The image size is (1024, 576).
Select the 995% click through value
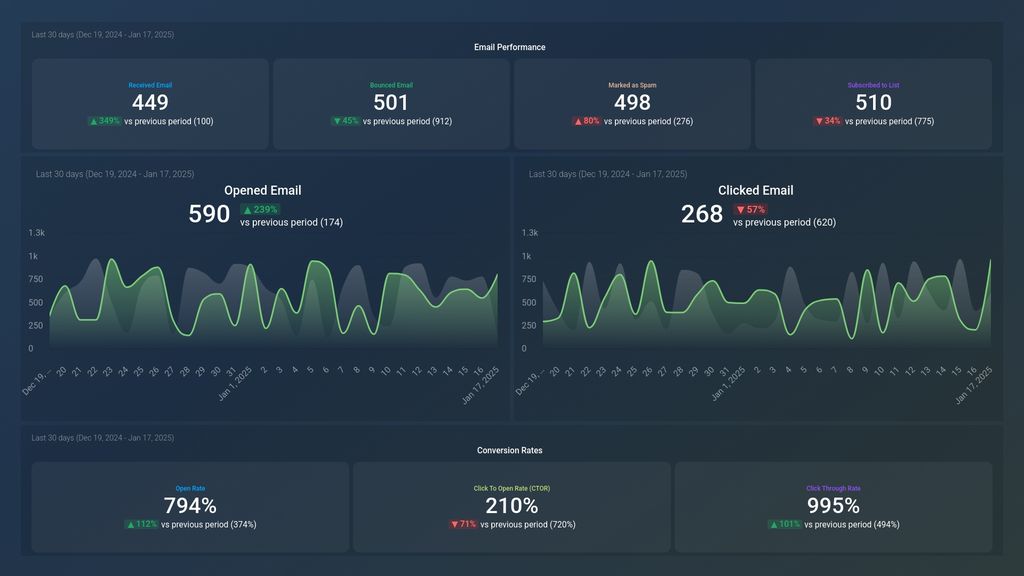833,506
